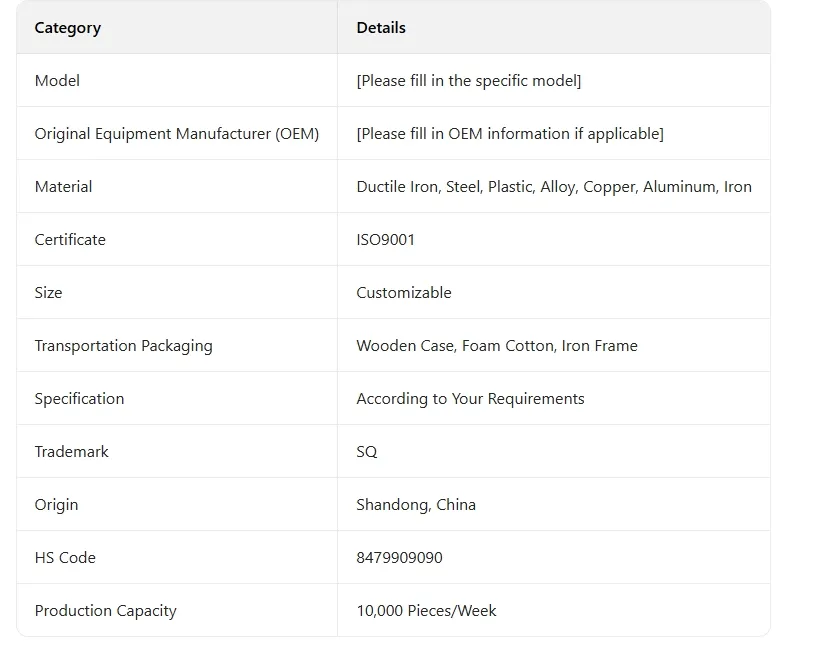
Task: Click the specific model placeholder text
Action: [x=468, y=81]
